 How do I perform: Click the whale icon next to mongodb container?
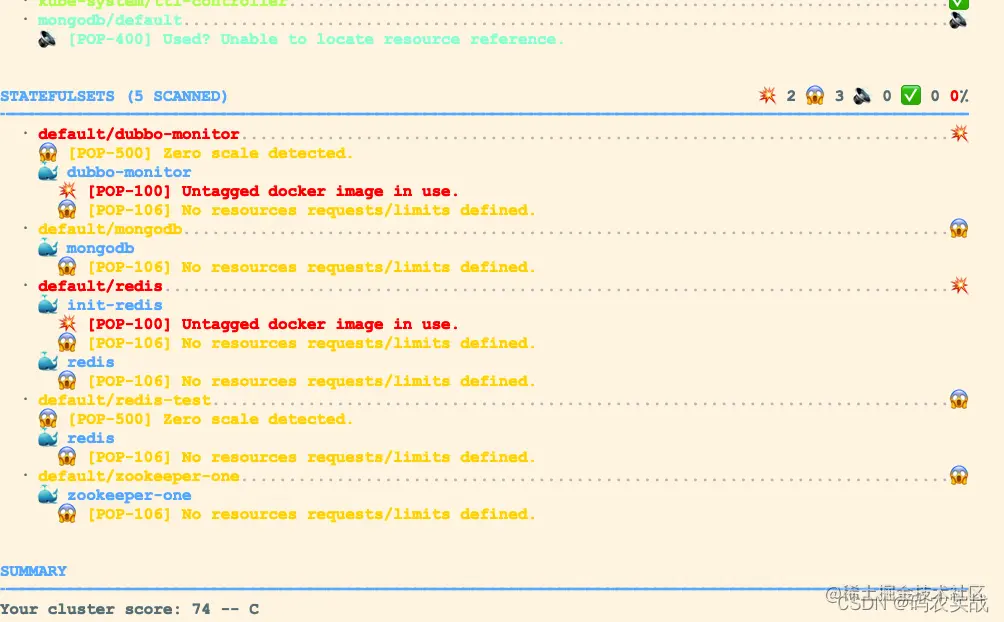pos(48,248)
